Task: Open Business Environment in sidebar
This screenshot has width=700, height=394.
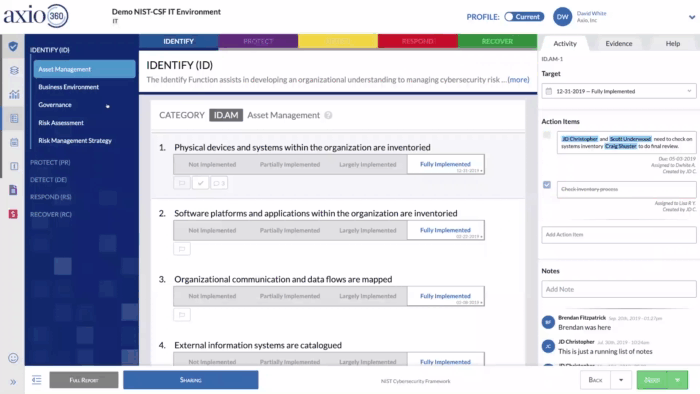Action: [x=68, y=87]
